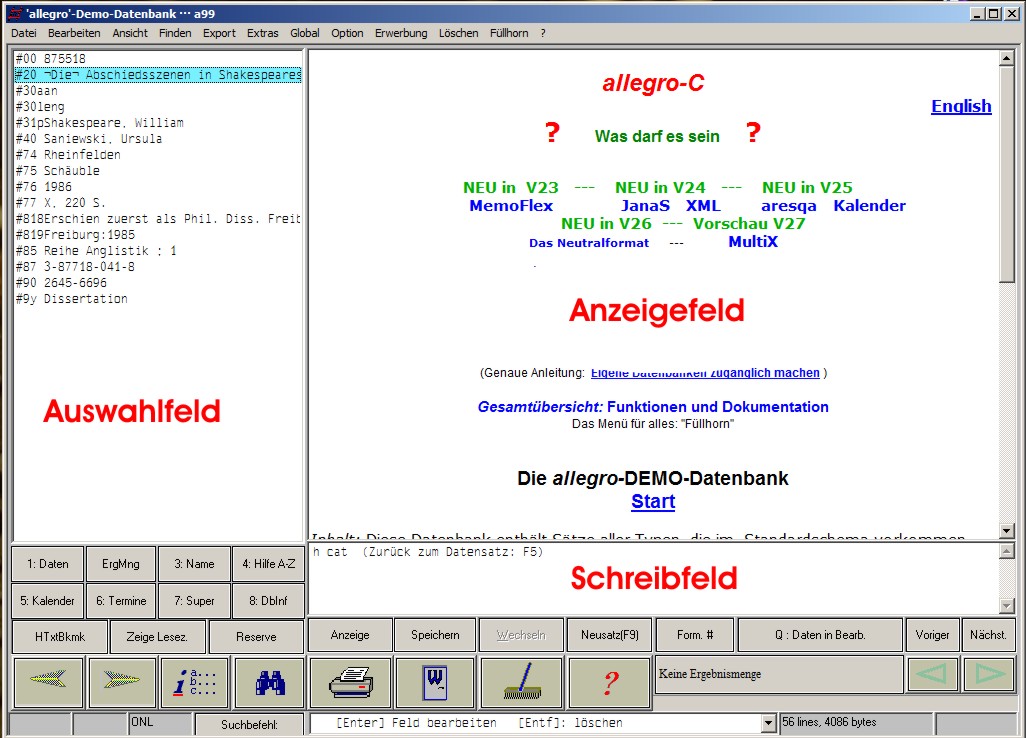This screenshot has height=738, width=1026.
Task: Click the yellow right-pointing arrow icon
Action: (x=122, y=683)
